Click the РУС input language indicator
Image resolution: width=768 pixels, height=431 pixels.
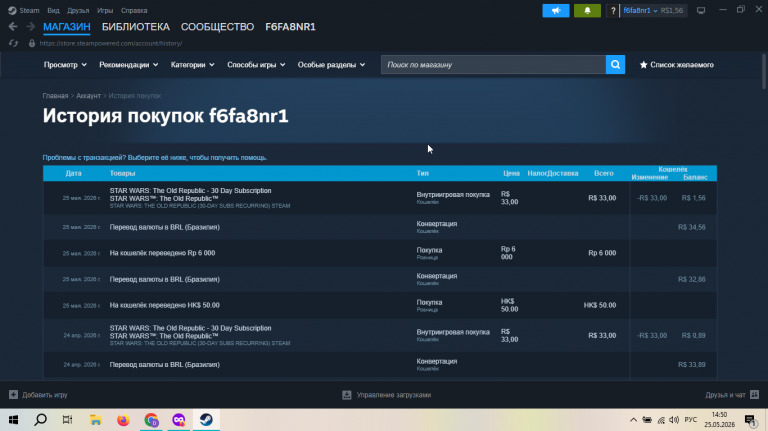point(691,420)
